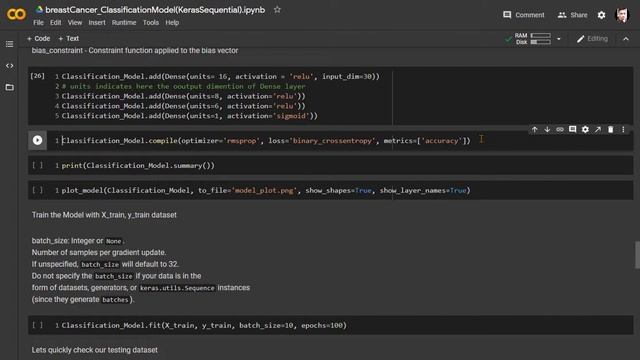Select the bias_constraint description text
The image size is (640, 360).
[x=135, y=51]
